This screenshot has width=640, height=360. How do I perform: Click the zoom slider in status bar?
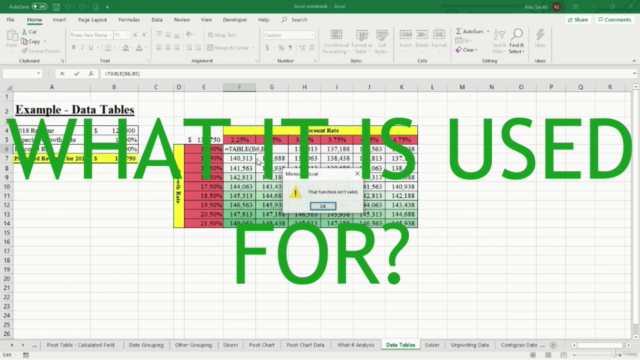(x=596, y=355)
